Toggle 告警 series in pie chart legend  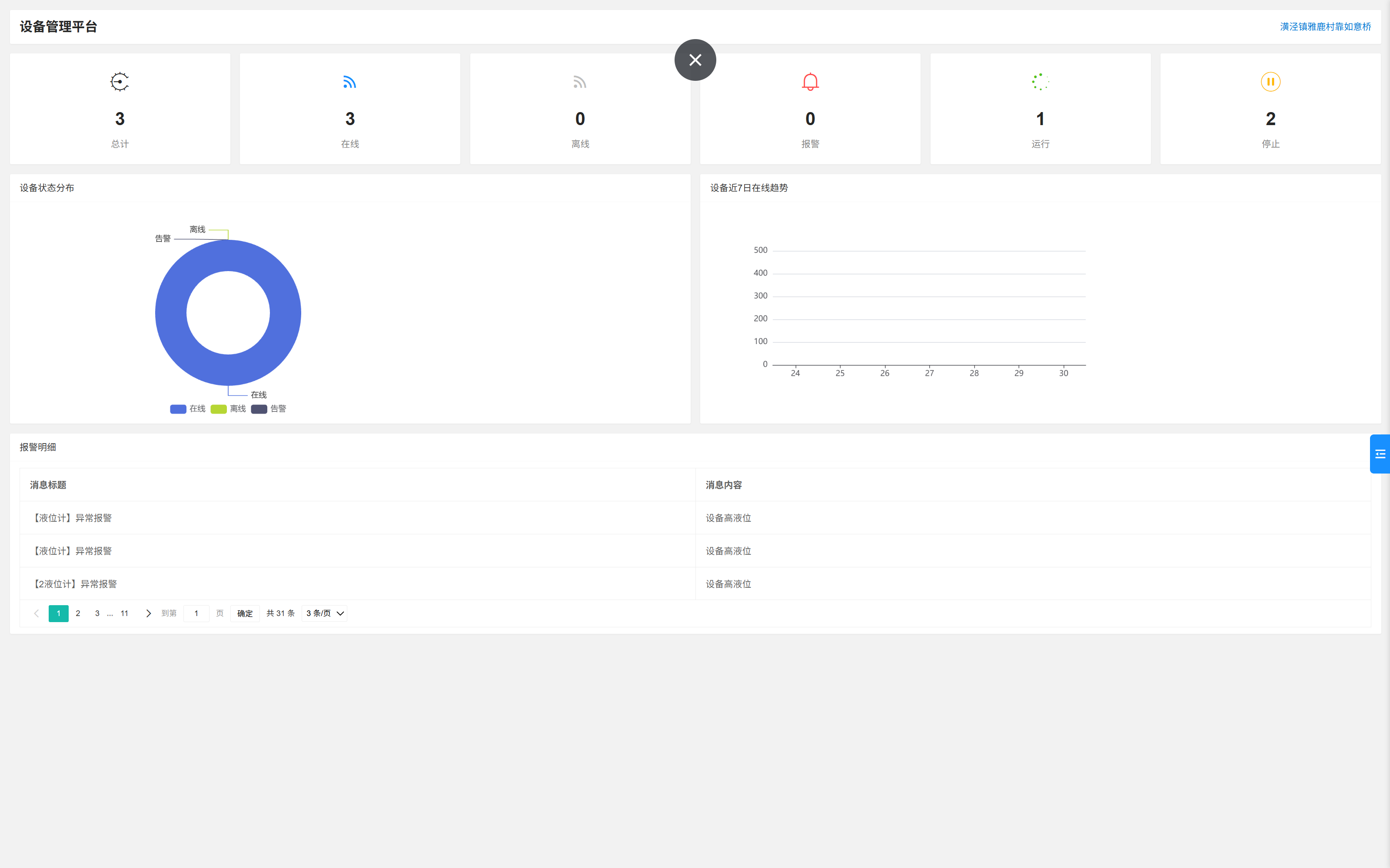(x=269, y=409)
